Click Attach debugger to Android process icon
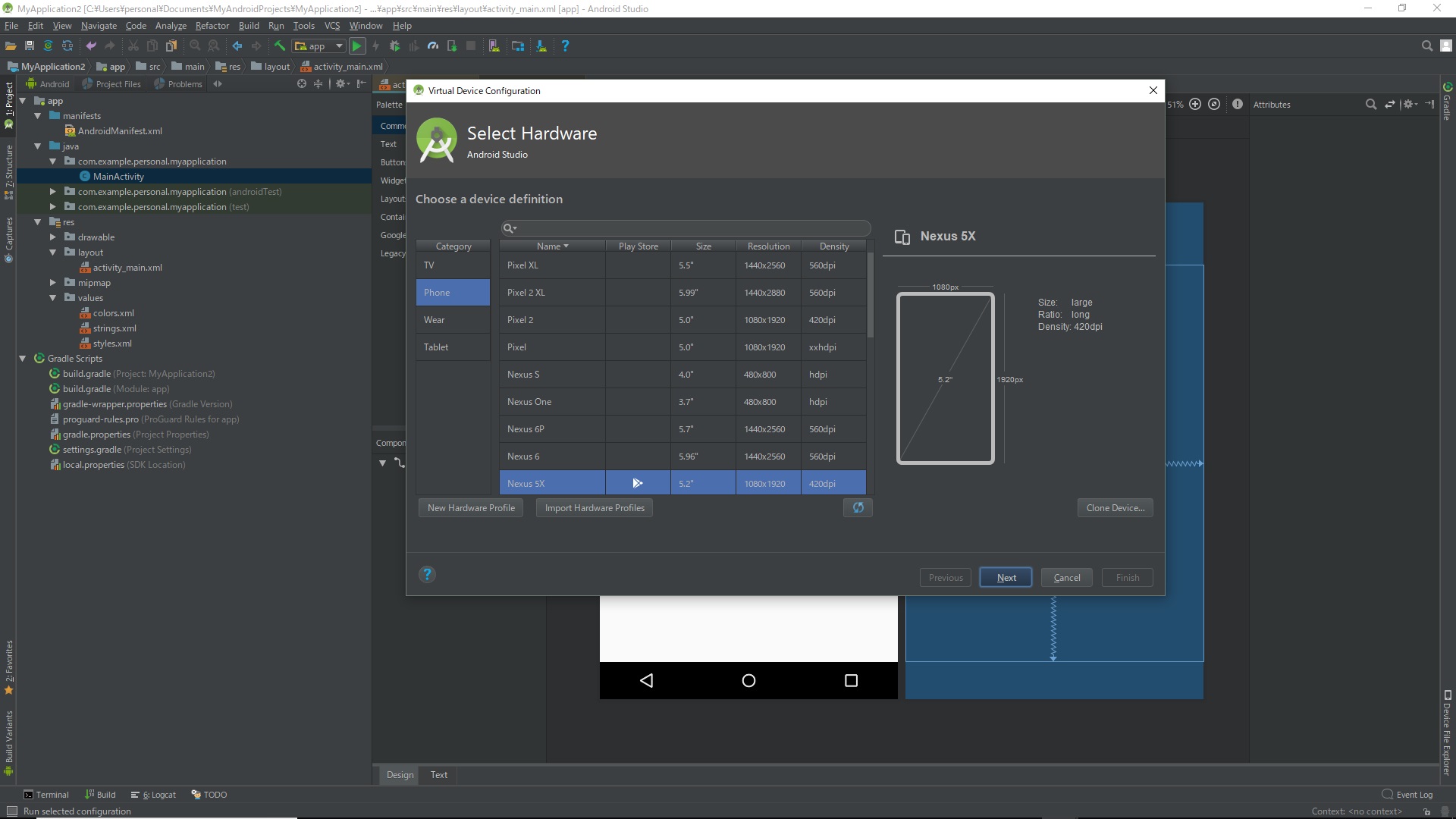This screenshot has width=1456, height=819. pyautogui.click(x=452, y=46)
